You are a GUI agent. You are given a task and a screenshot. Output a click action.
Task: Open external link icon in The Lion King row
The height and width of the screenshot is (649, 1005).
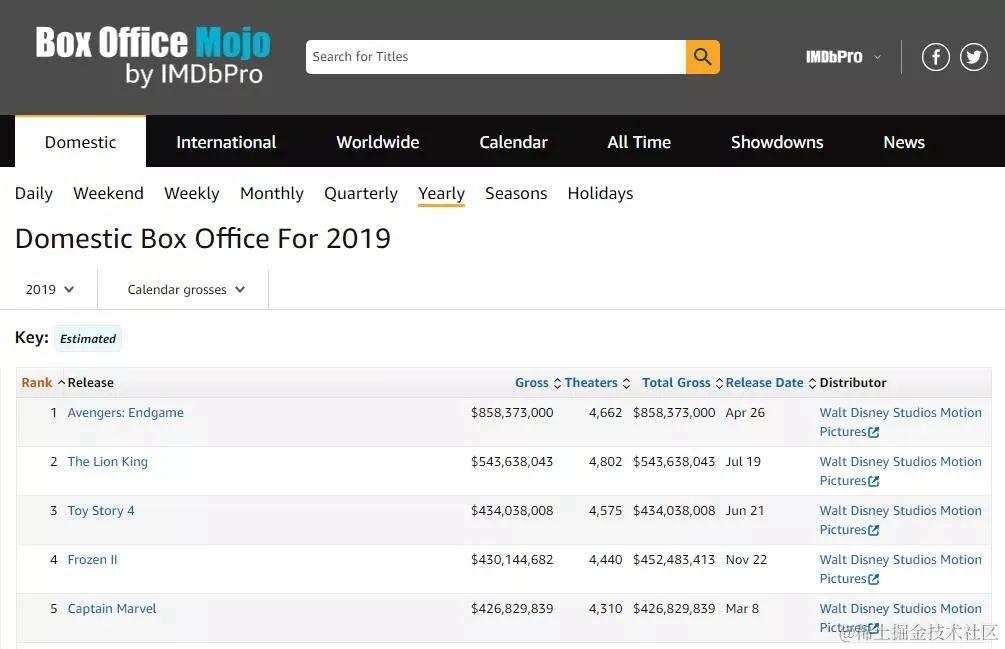click(874, 481)
